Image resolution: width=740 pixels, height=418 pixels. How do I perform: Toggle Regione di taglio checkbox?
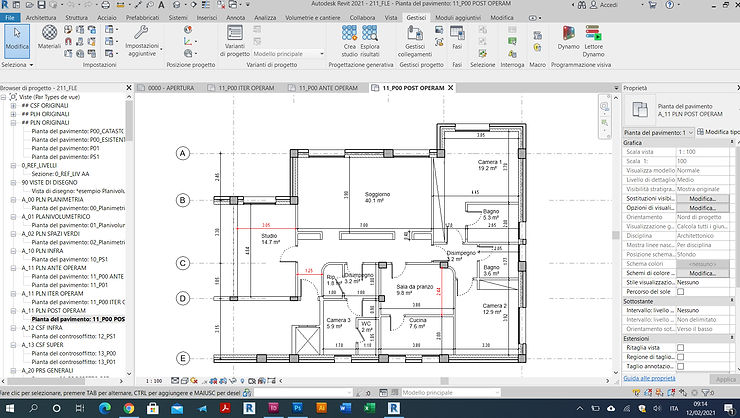(x=680, y=357)
